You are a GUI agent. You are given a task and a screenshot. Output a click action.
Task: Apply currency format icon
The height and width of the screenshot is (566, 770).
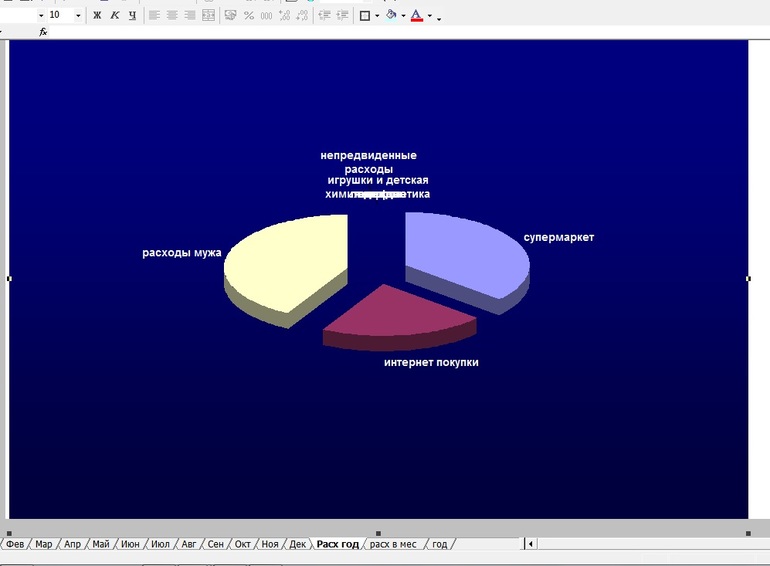(x=230, y=15)
